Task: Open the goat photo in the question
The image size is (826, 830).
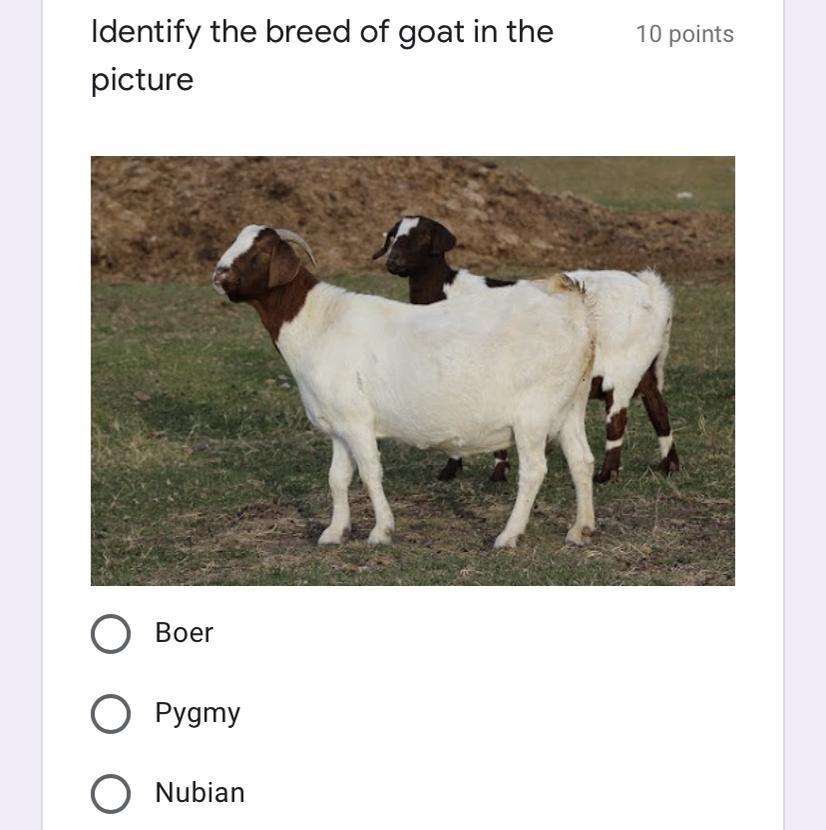Action: (412, 370)
